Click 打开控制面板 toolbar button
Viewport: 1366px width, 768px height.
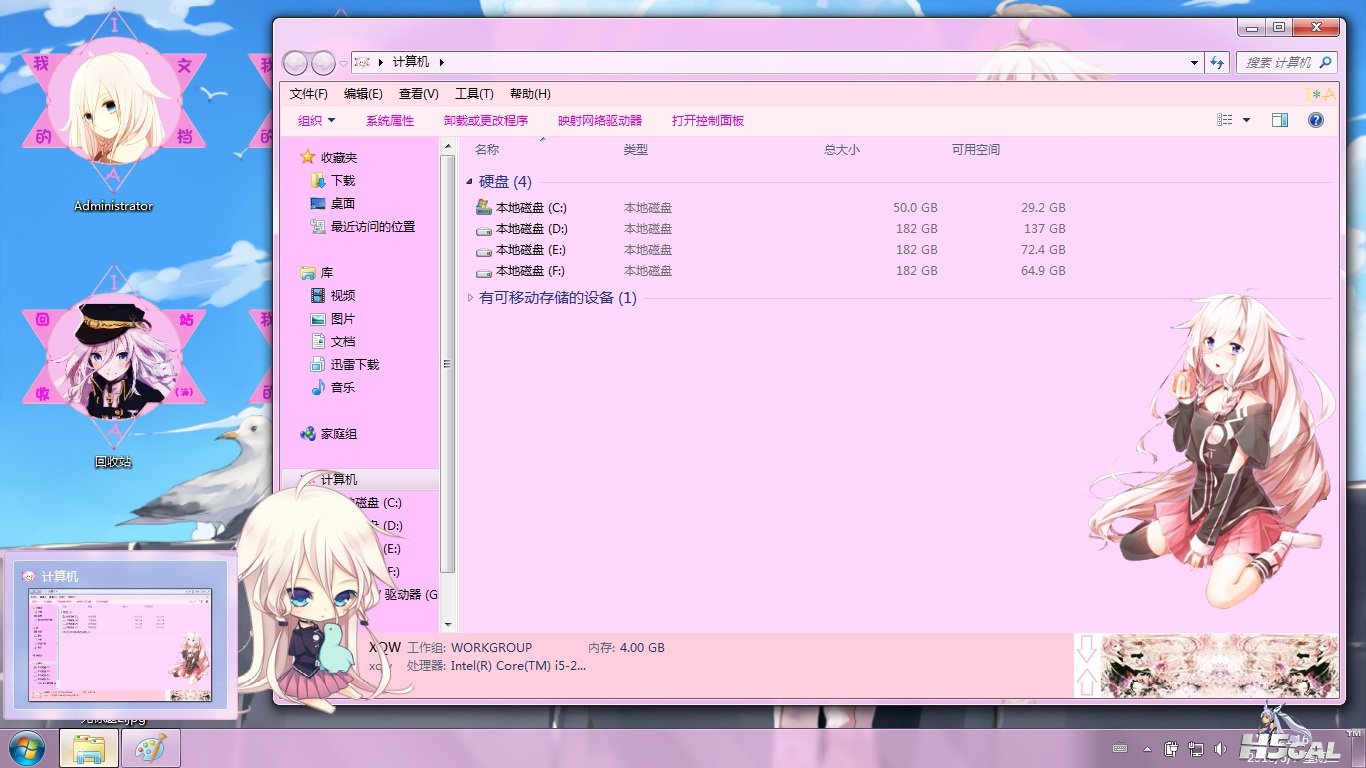point(708,120)
